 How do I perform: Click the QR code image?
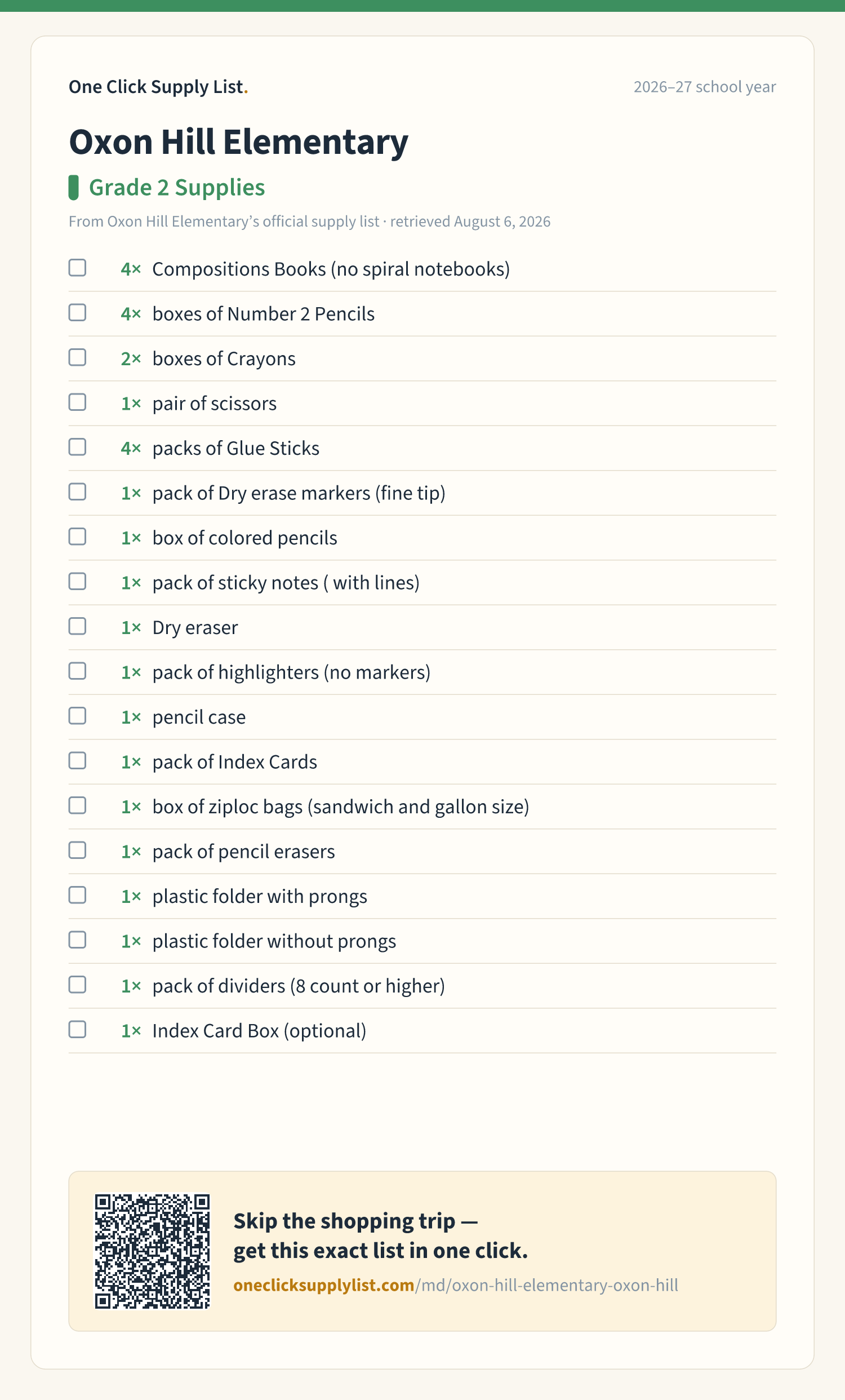pyautogui.click(x=152, y=1251)
